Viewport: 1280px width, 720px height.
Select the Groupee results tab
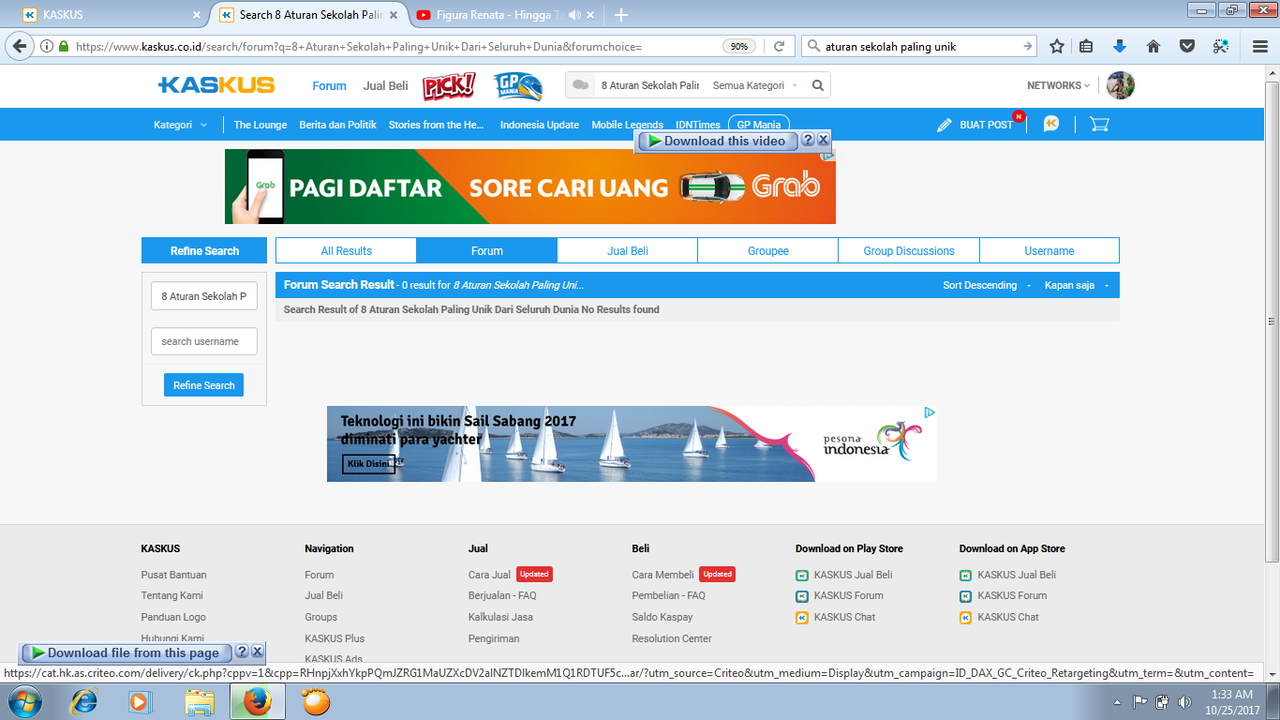click(768, 251)
